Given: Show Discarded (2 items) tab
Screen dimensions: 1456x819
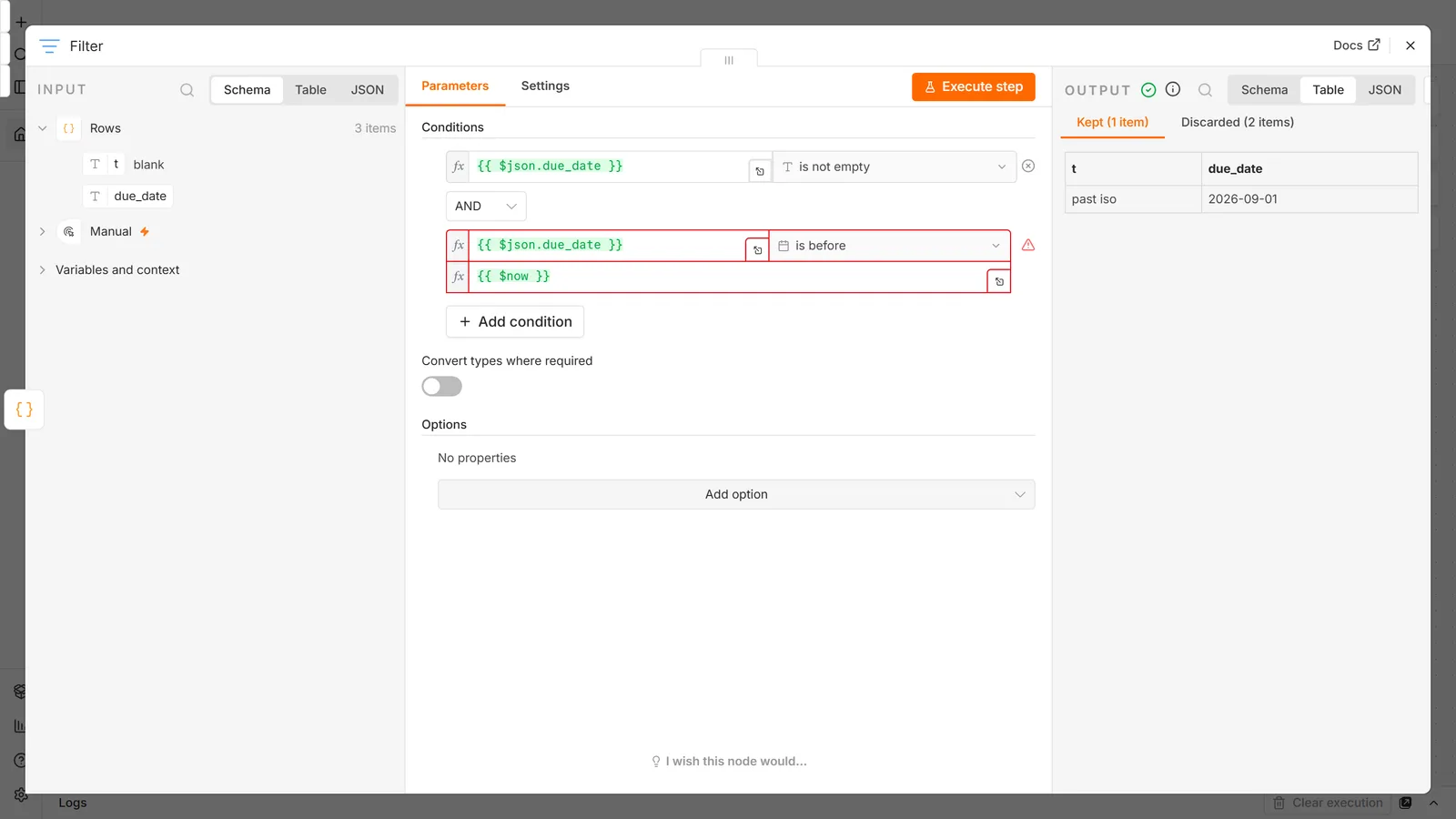Looking at the screenshot, I should pyautogui.click(x=1238, y=123).
